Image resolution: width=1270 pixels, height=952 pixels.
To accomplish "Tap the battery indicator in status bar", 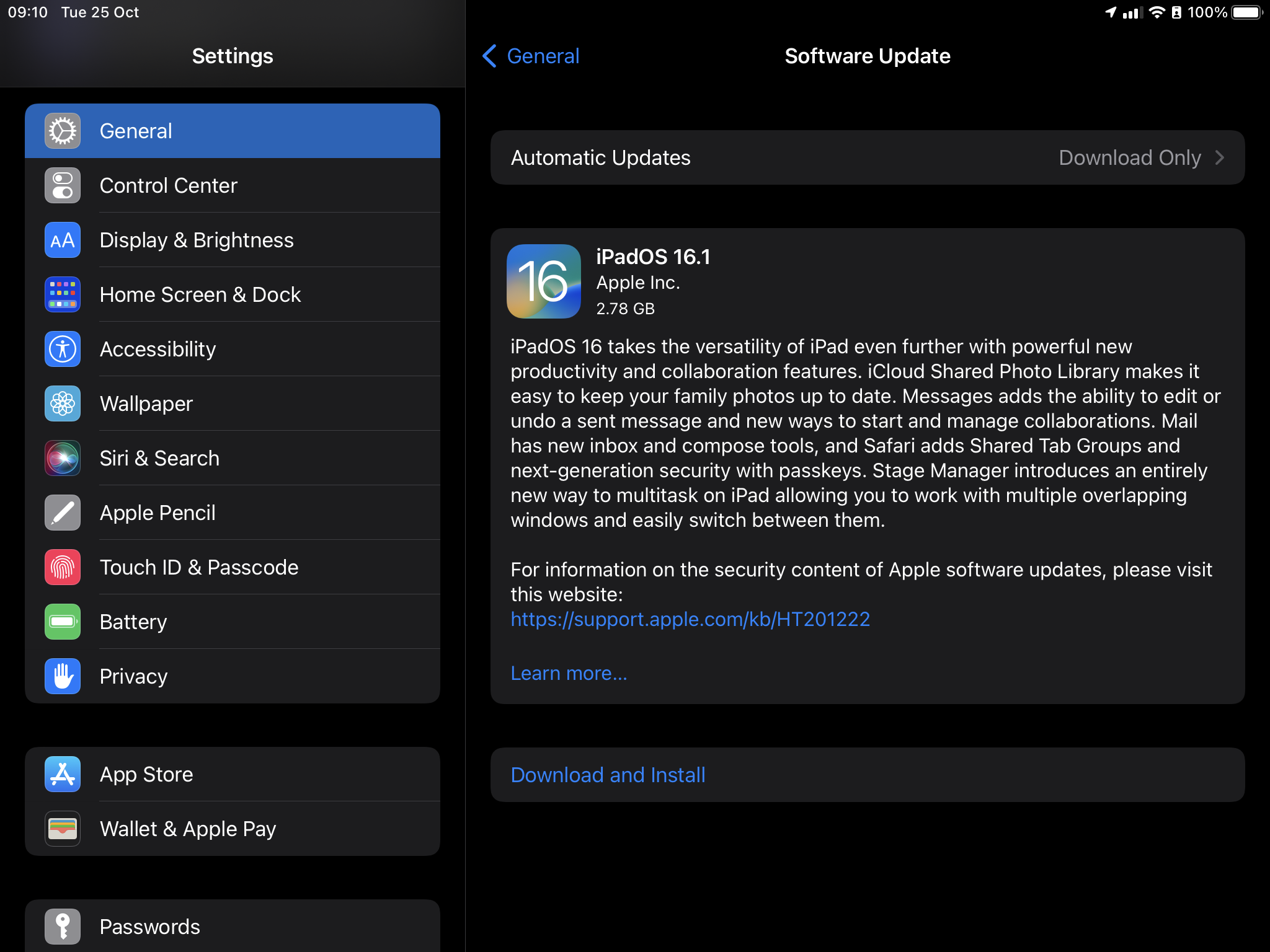I will (x=1247, y=12).
